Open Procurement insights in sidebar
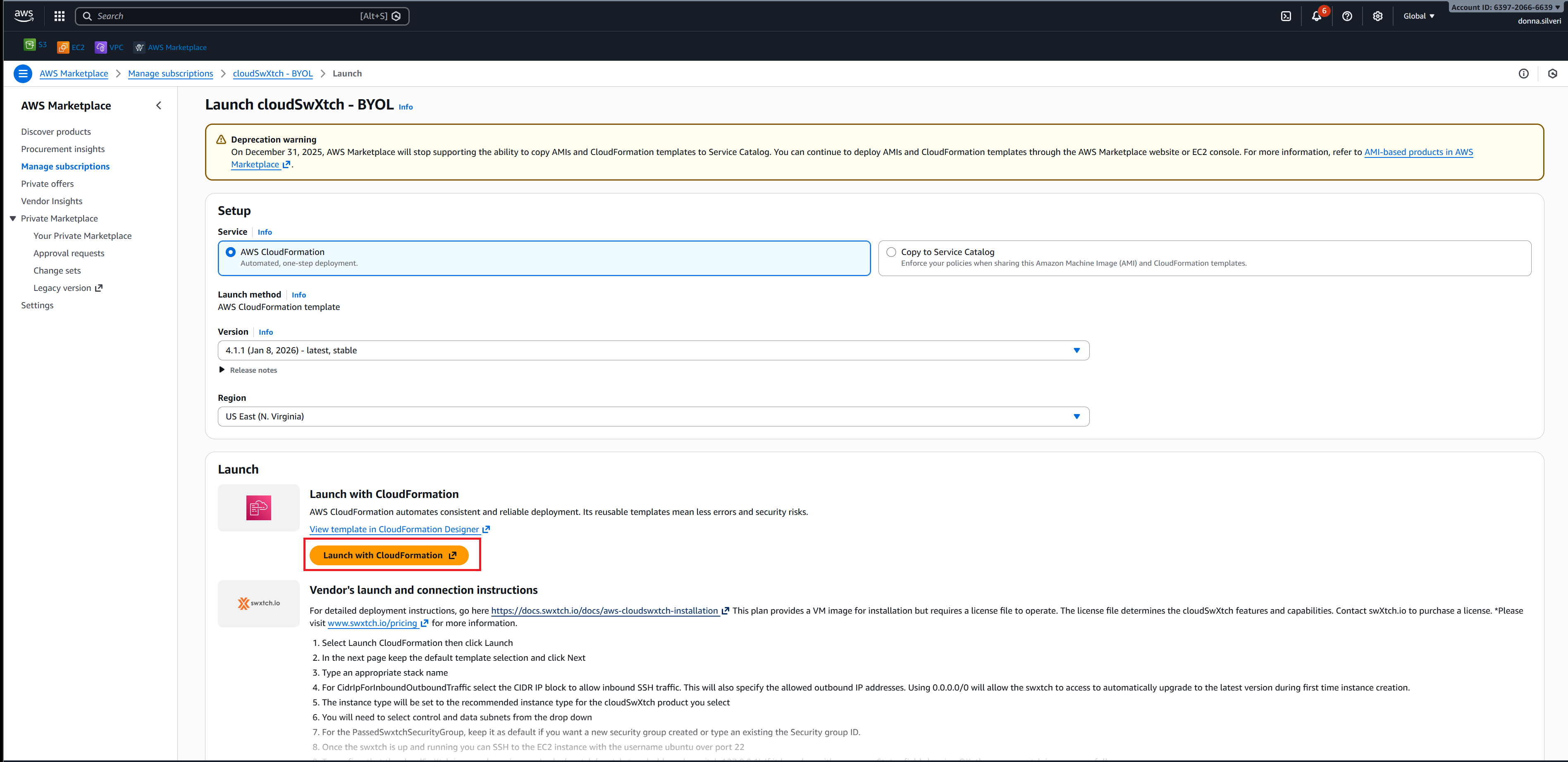 click(63, 149)
